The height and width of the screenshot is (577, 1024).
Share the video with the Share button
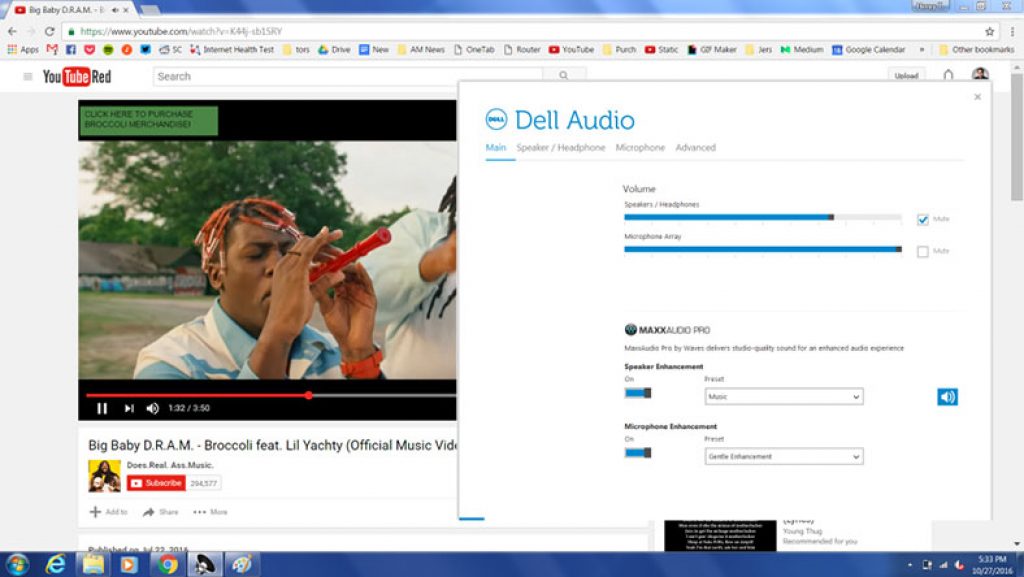[x=161, y=512]
